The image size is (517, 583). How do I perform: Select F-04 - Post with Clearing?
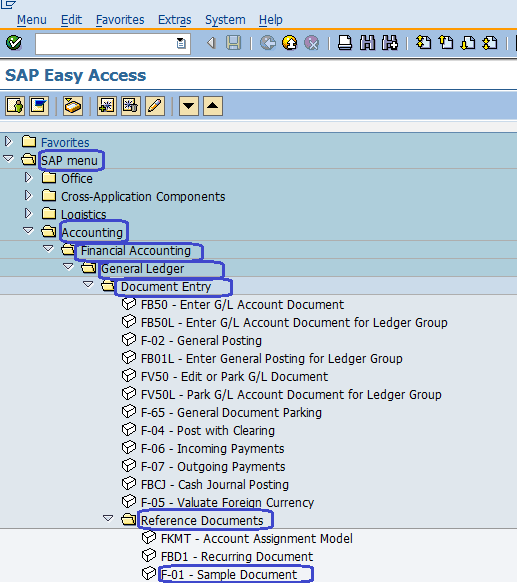(208, 431)
